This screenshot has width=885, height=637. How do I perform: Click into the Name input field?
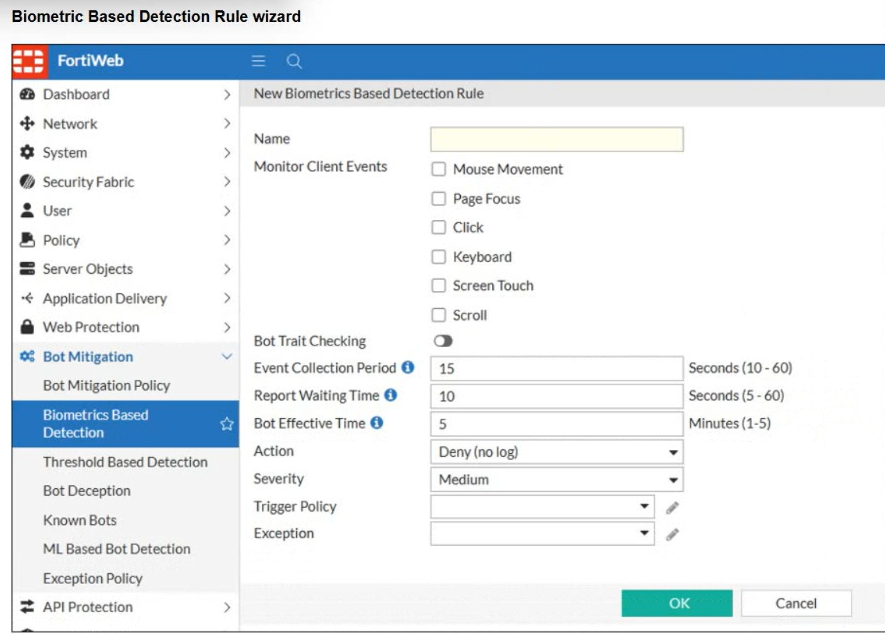click(557, 139)
